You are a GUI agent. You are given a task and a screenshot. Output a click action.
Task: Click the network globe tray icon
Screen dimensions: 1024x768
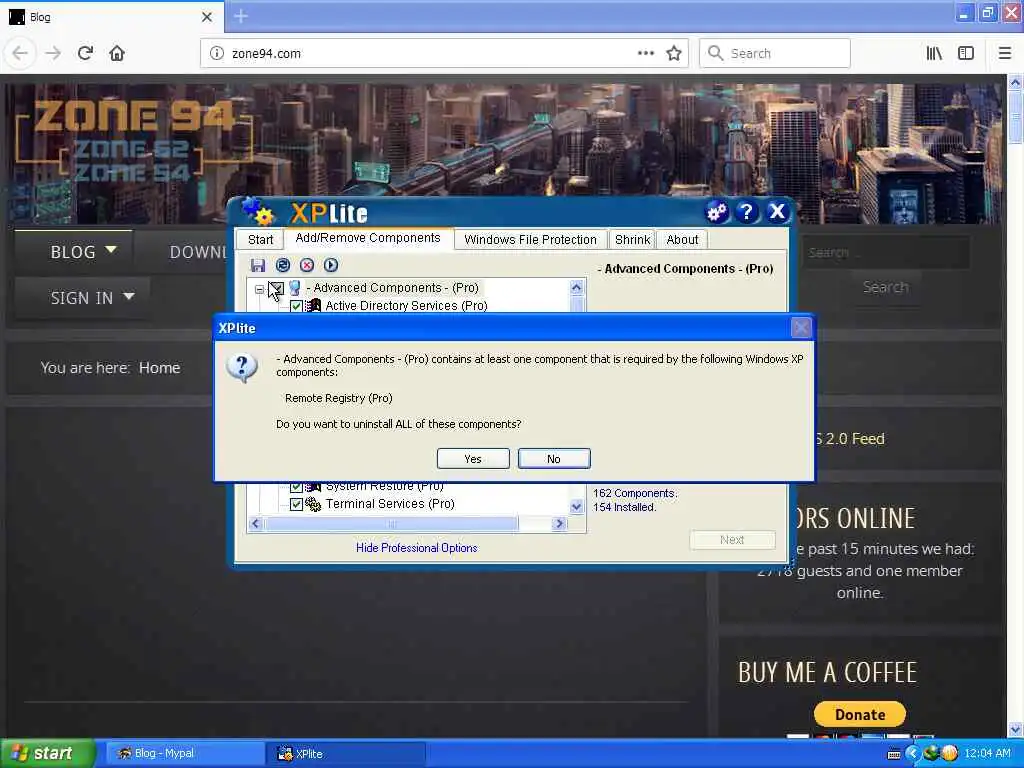pyautogui.click(x=931, y=754)
